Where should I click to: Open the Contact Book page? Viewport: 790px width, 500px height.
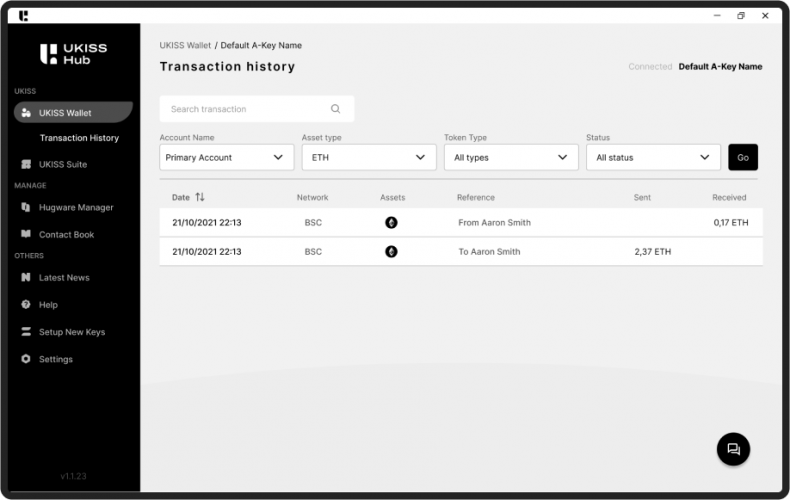tap(67, 234)
